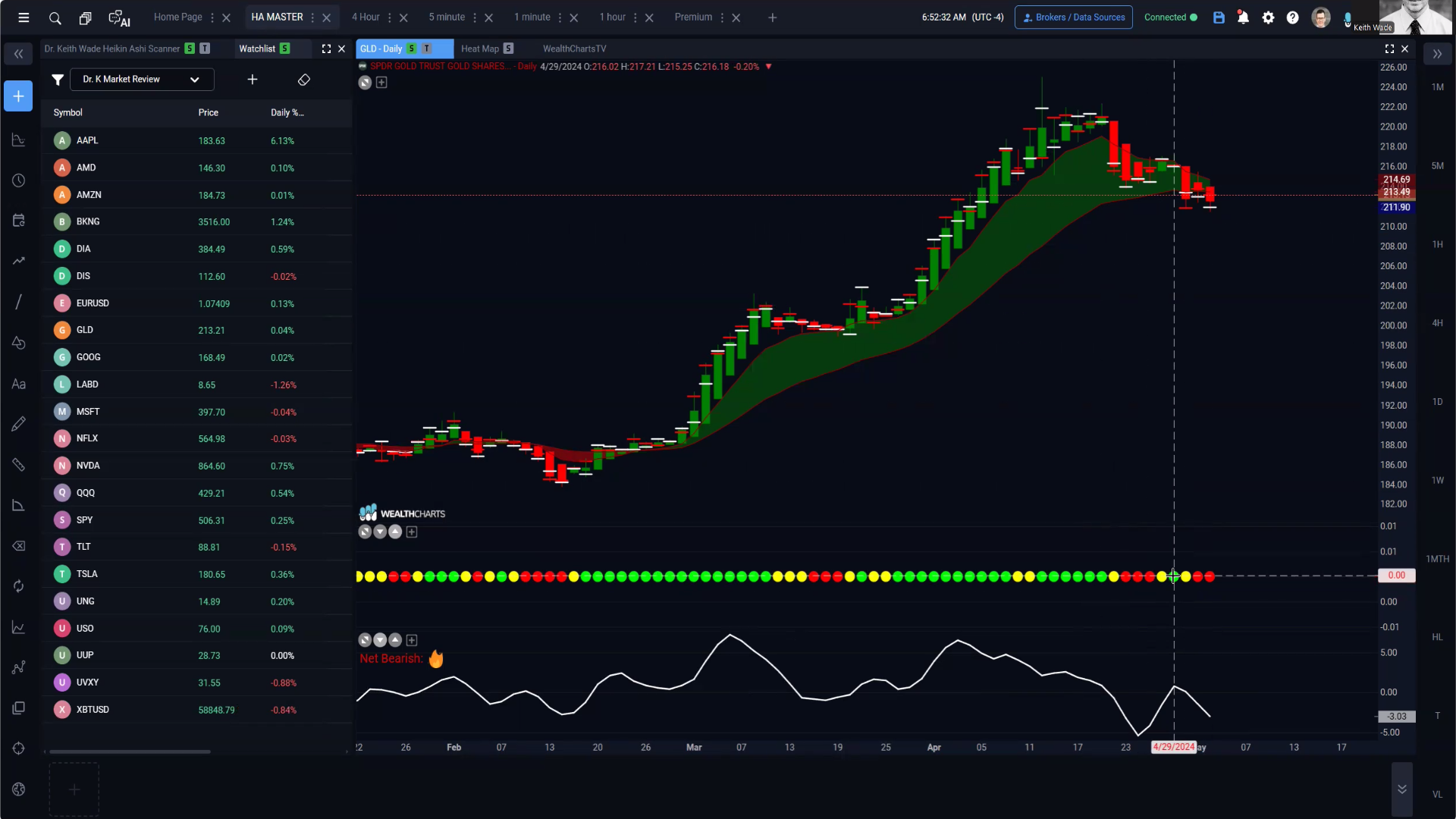Toggle the S link on GLD-Daily tab

coord(412,49)
